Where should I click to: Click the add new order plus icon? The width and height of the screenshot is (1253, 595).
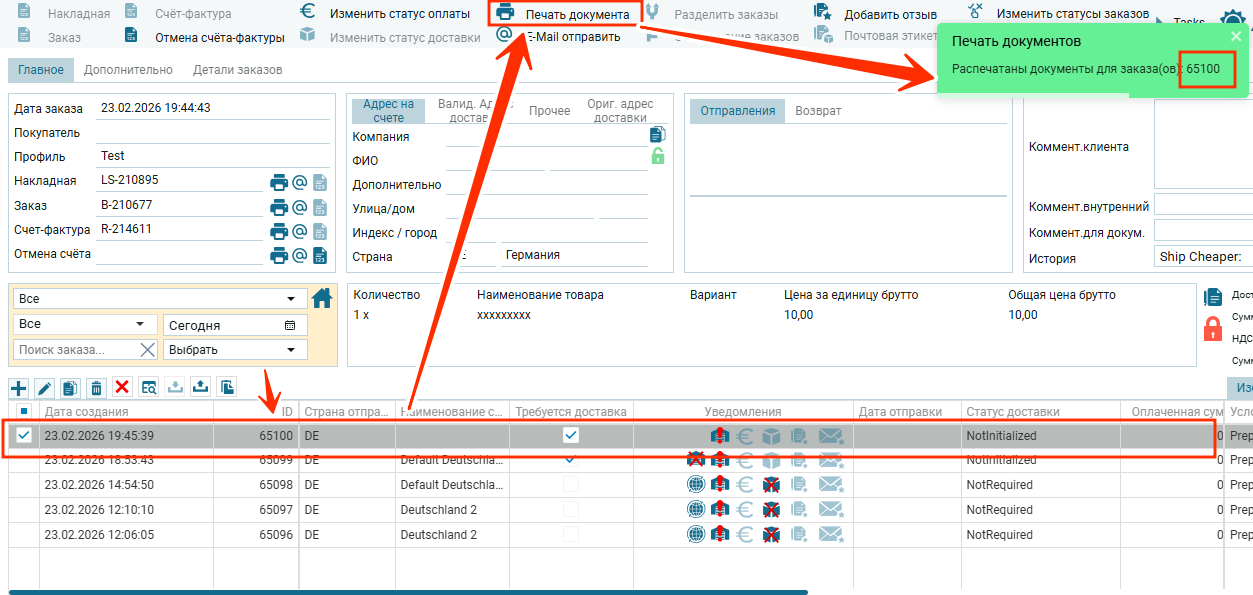(19, 388)
